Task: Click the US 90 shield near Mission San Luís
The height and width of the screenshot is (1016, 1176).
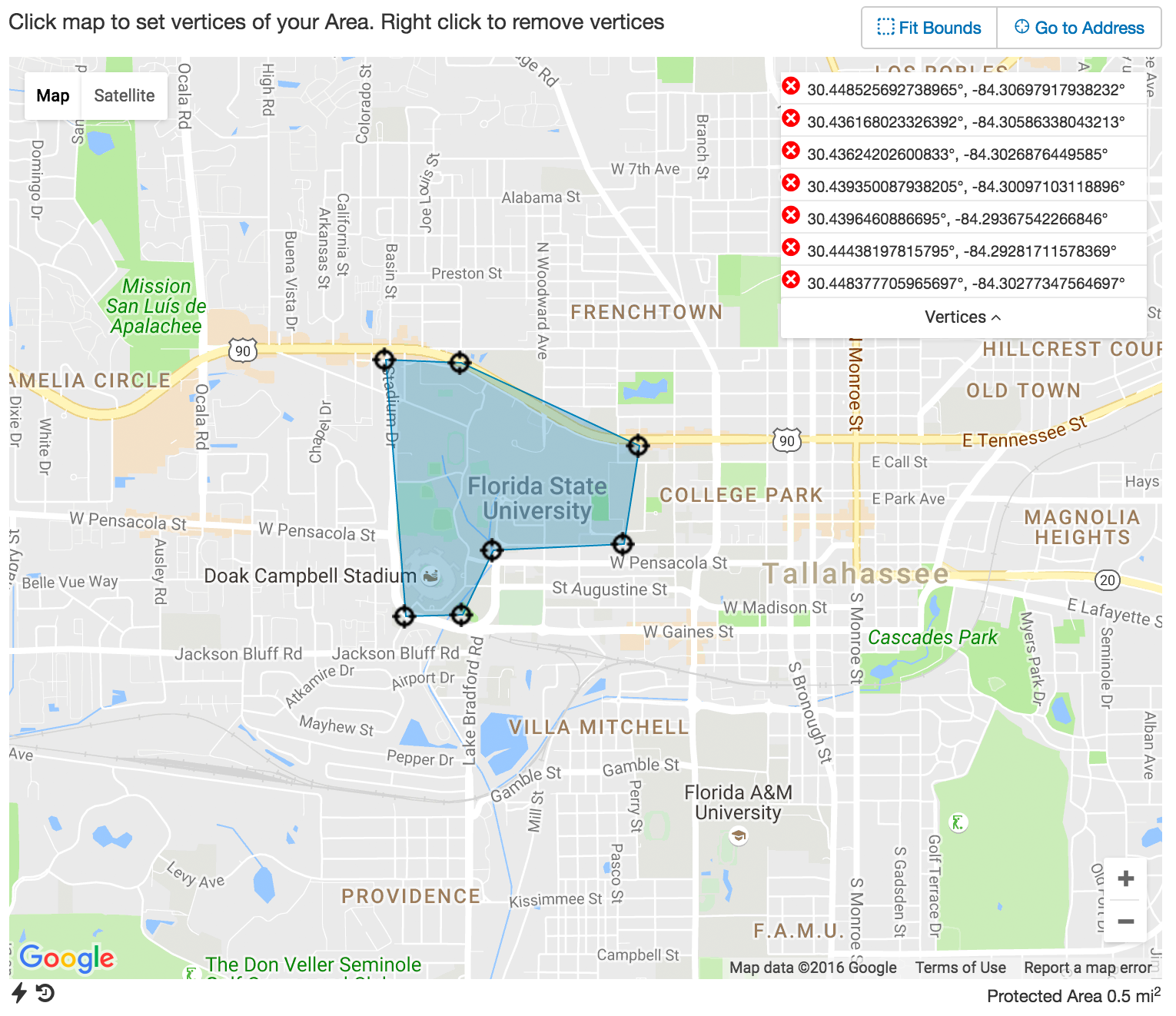Action: [x=243, y=351]
